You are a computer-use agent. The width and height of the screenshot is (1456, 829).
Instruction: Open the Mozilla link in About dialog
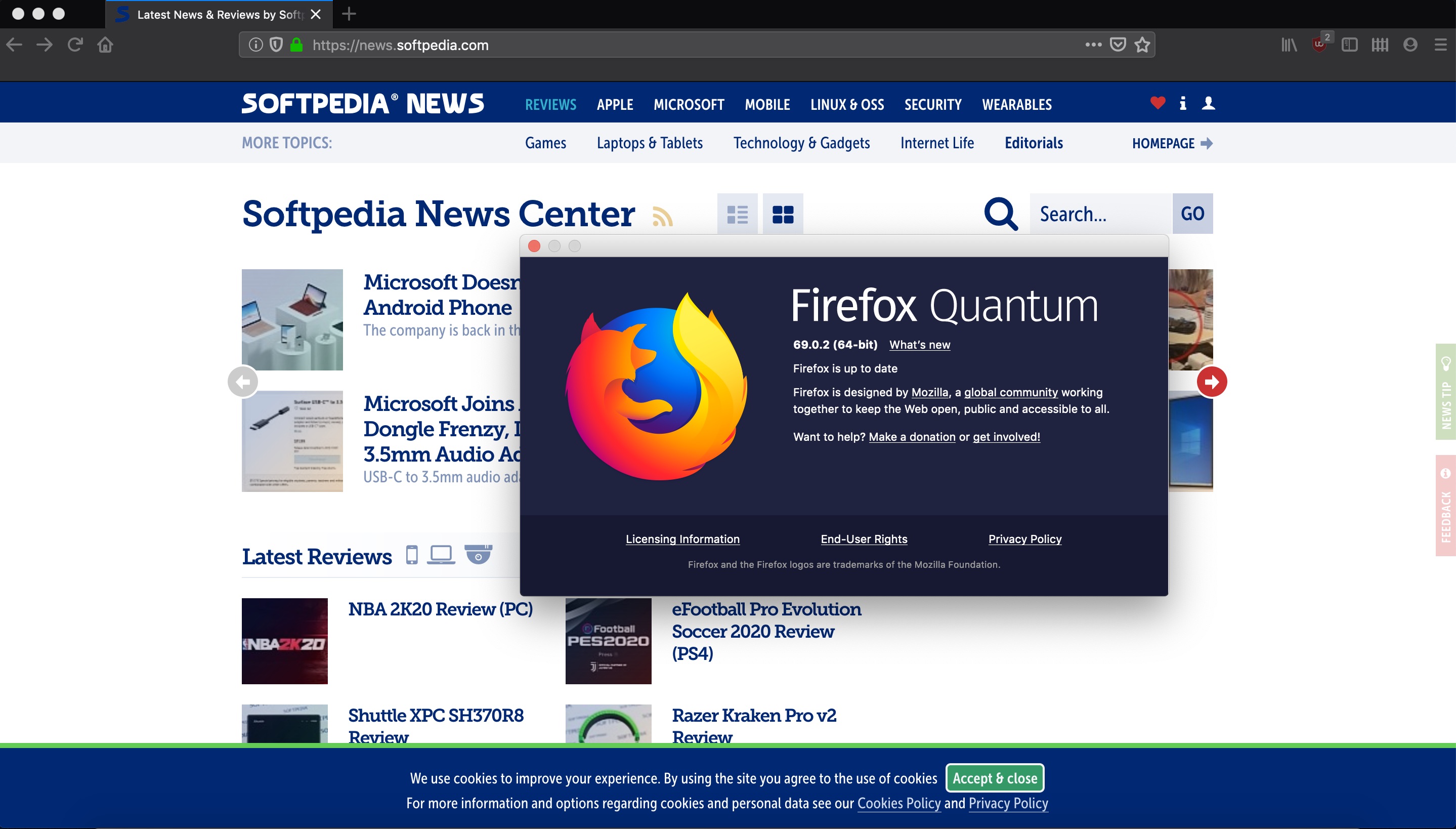coord(930,392)
